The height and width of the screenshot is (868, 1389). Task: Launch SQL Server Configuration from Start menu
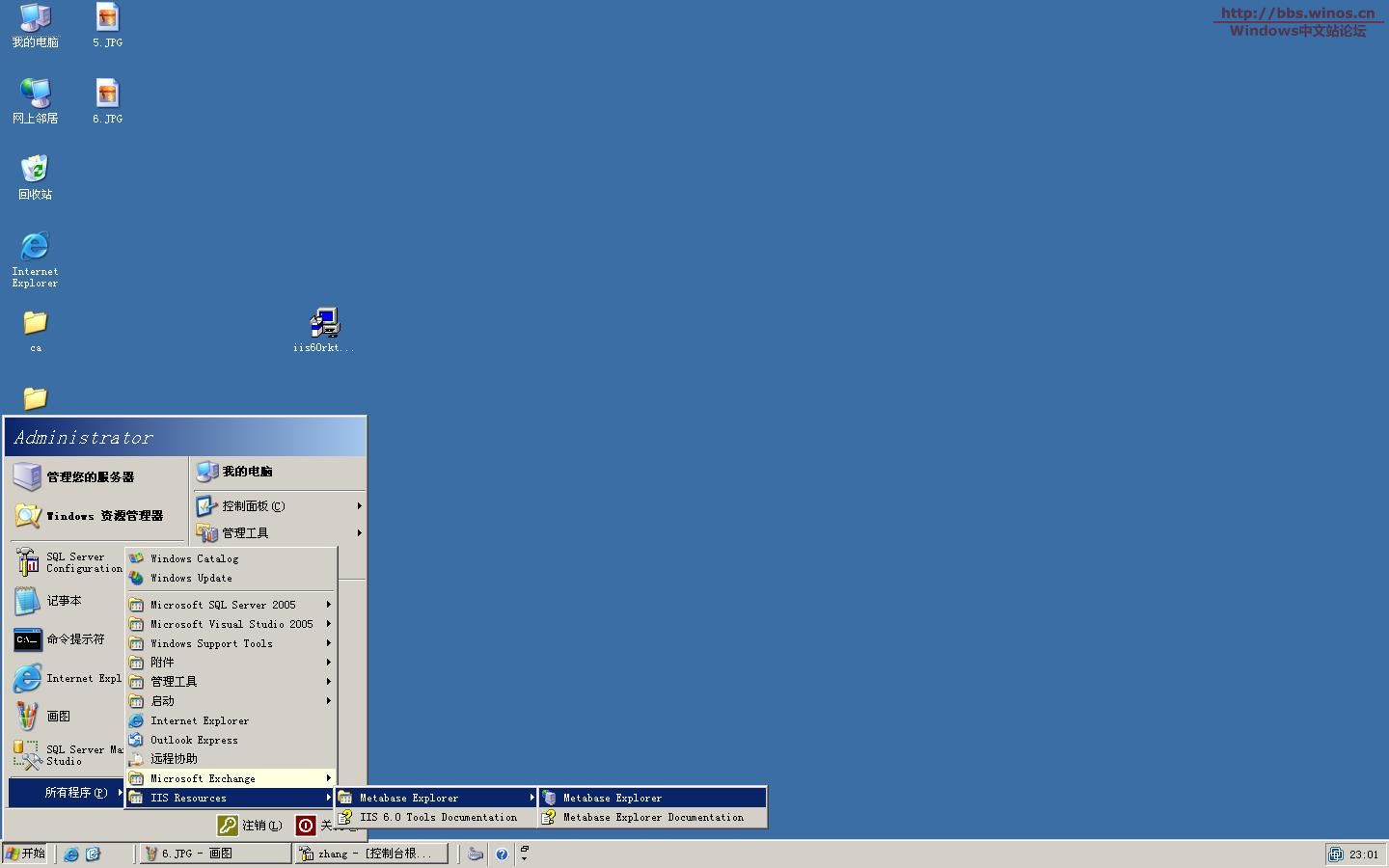[x=68, y=562]
